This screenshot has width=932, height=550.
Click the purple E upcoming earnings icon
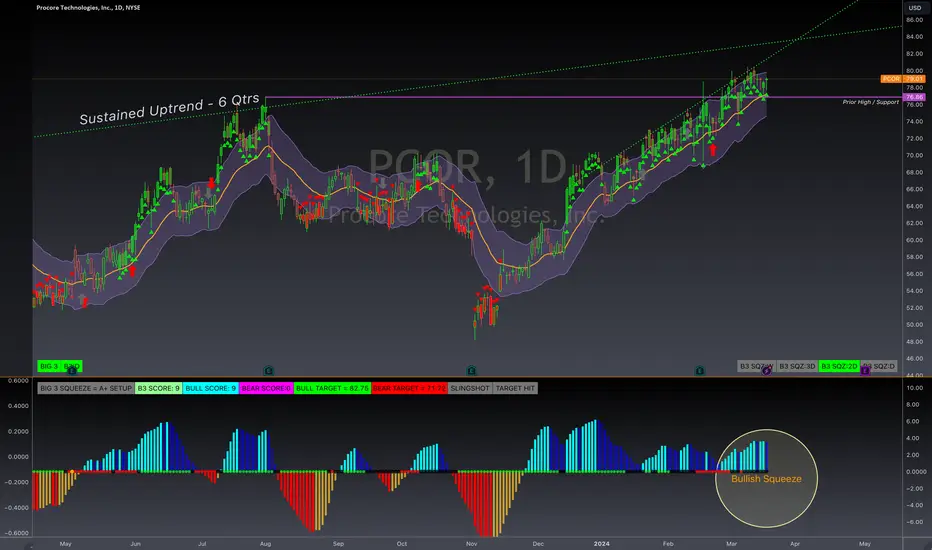(865, 370)
